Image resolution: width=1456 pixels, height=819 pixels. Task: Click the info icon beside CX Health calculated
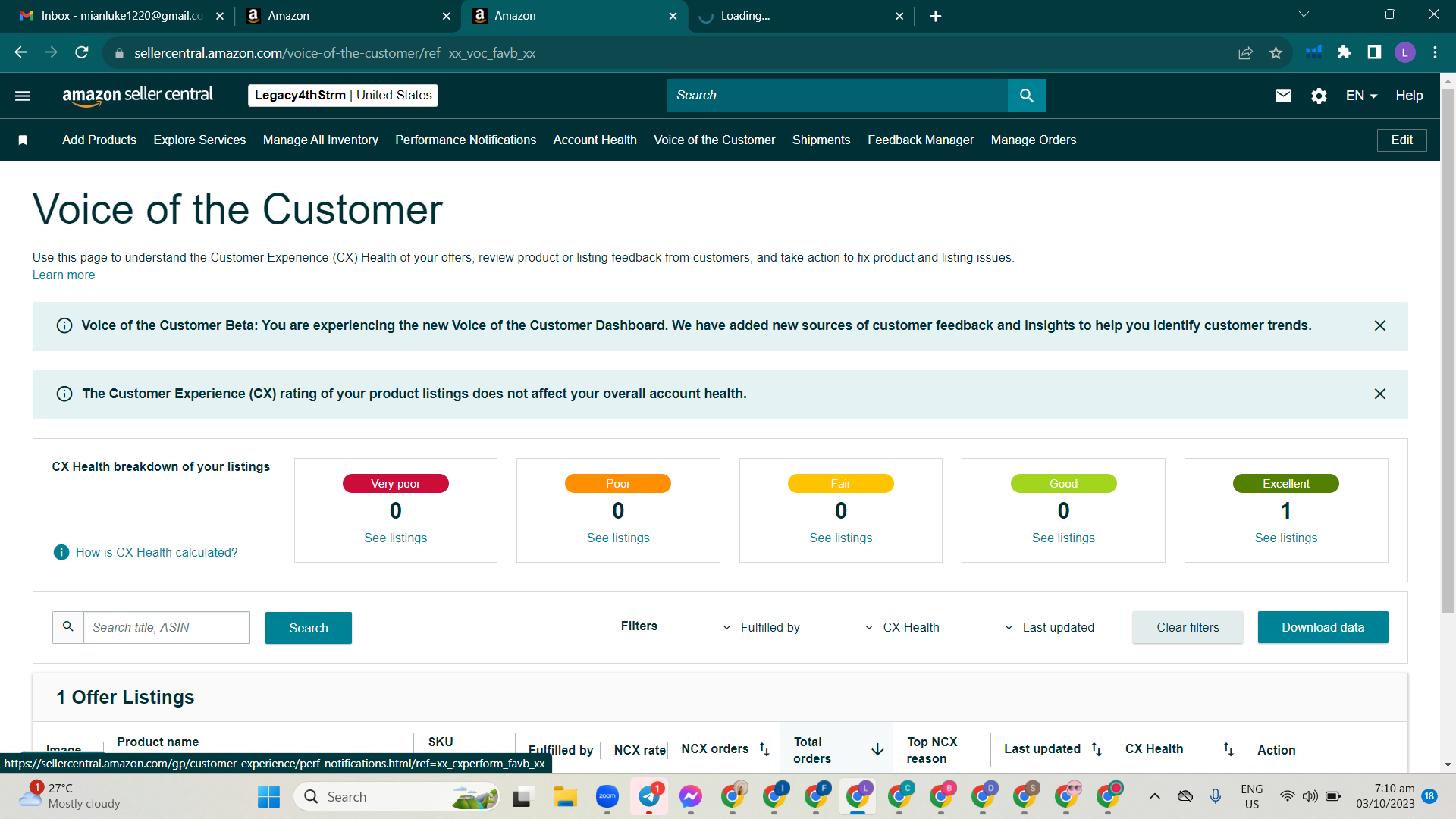click(61, 552)
